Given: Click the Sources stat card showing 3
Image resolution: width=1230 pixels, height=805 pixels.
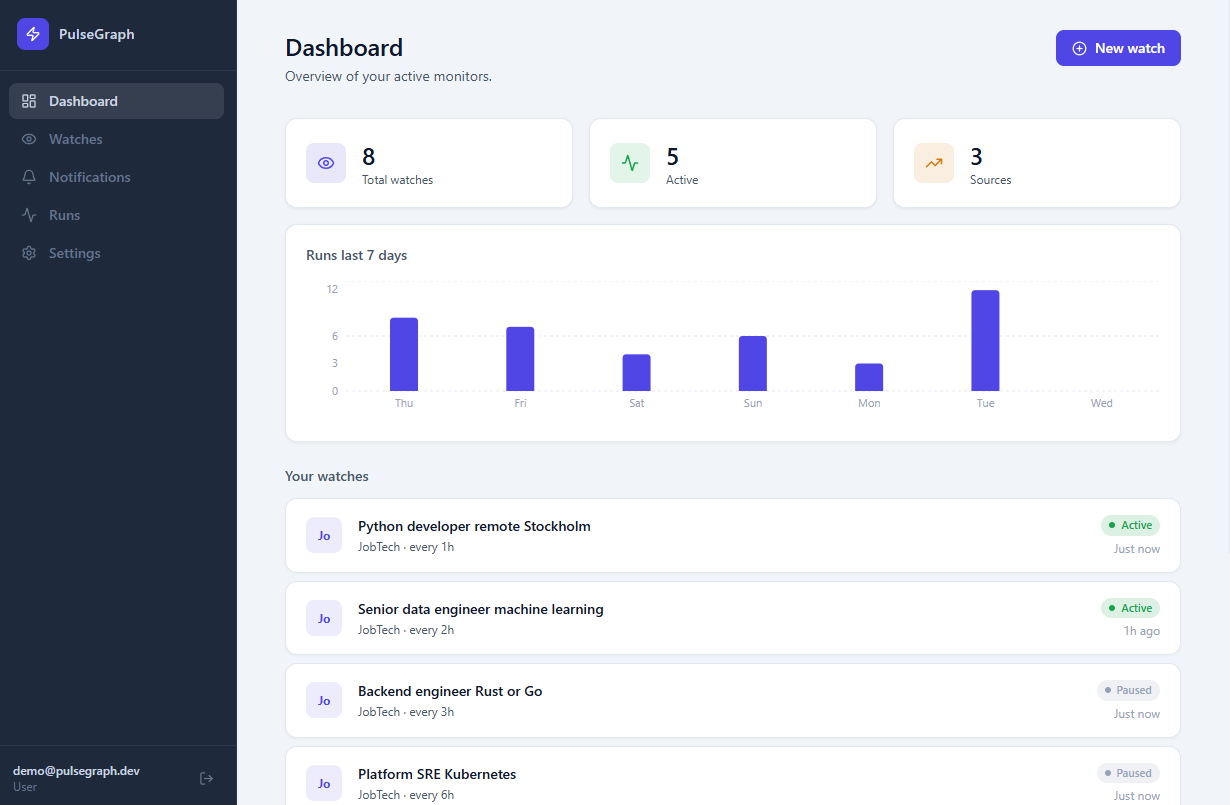Looking at the screenshot, I should pyautogui.click(x=1037, y=163).
